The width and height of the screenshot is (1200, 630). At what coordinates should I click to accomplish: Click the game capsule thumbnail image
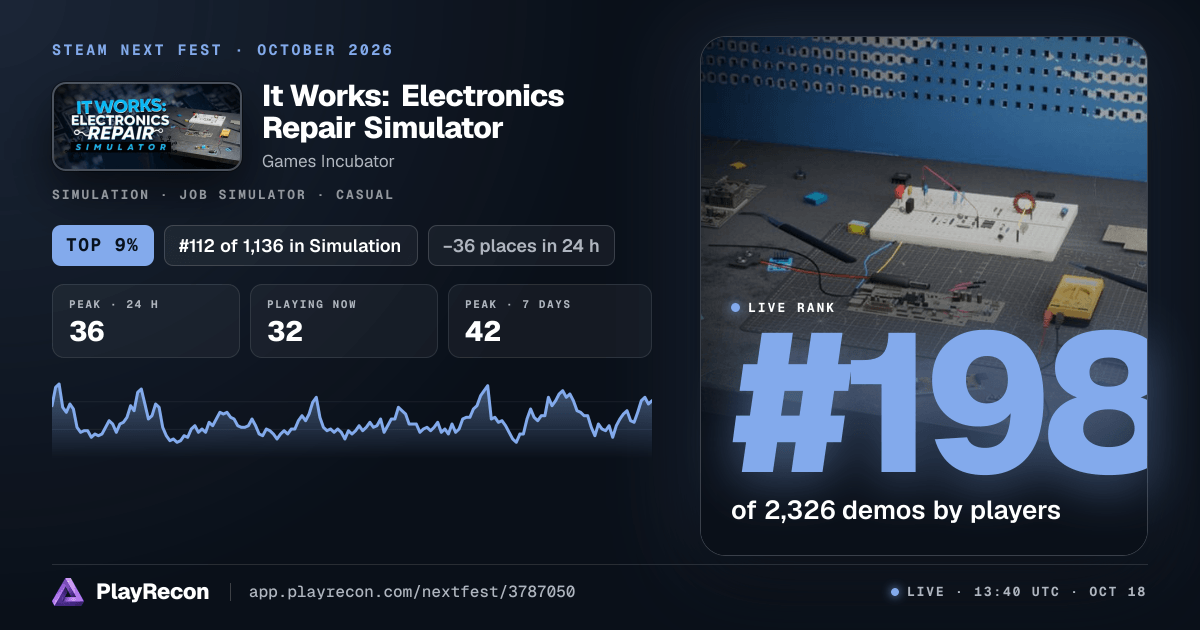pyautogui.click(x=146, y=127)
